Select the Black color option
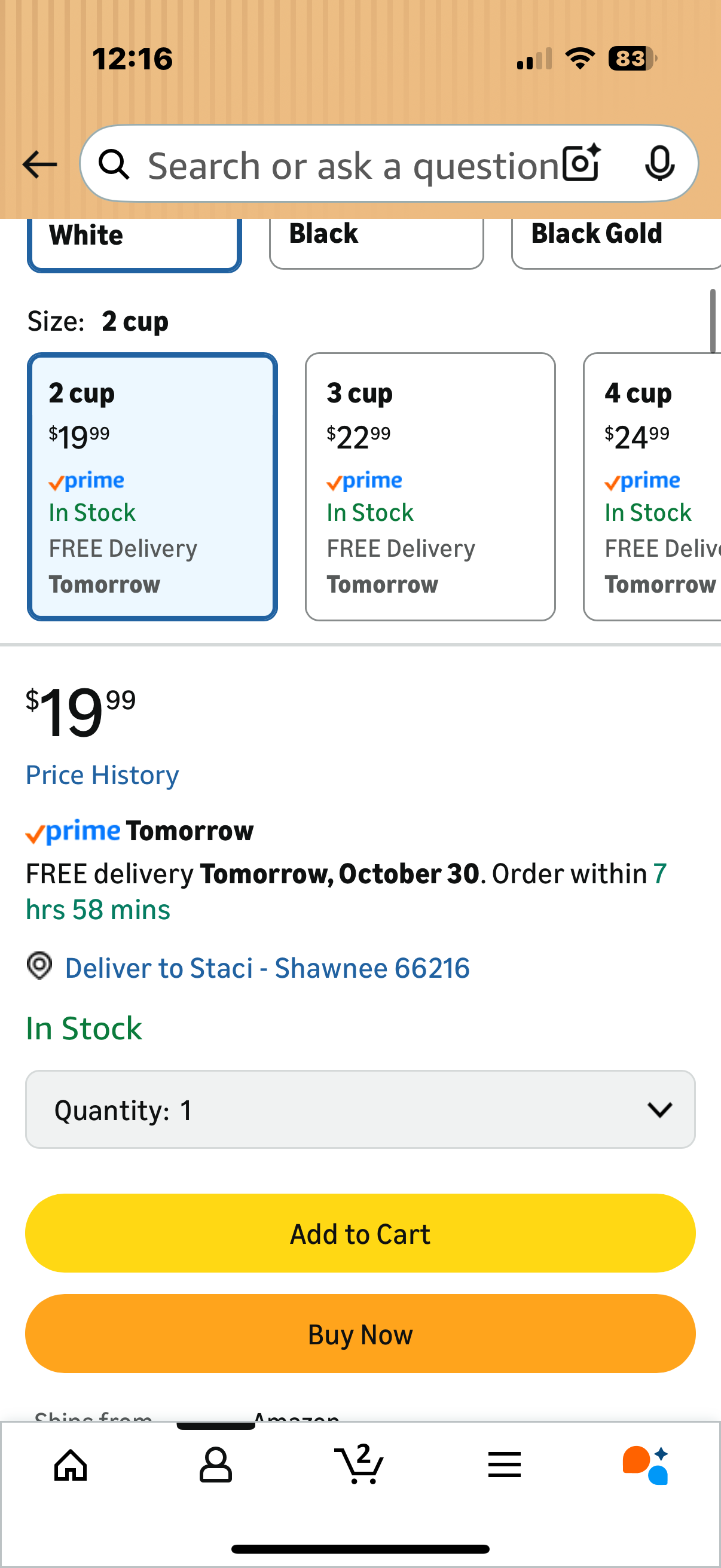Viewport: 721px width, 1568px height. 376,239
